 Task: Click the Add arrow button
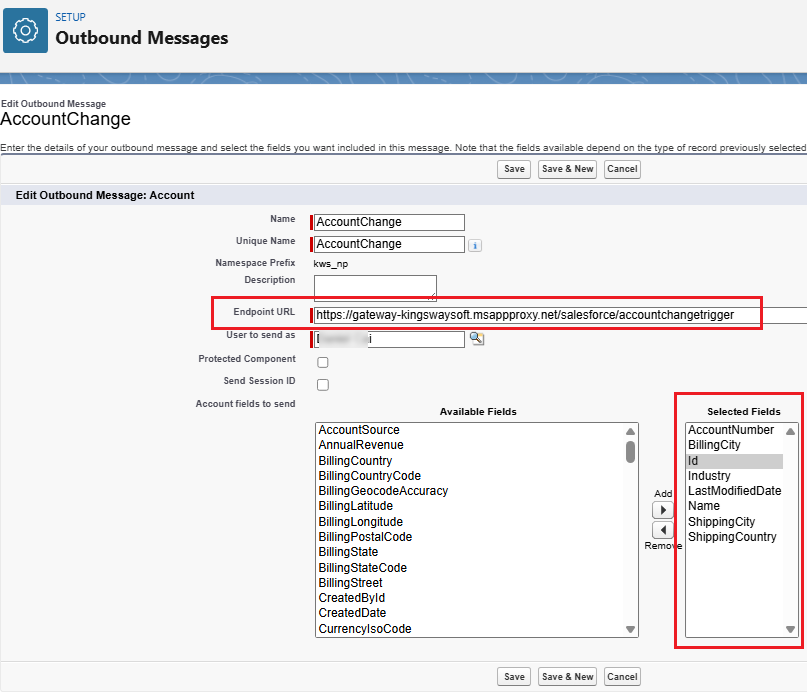point(662,510)
